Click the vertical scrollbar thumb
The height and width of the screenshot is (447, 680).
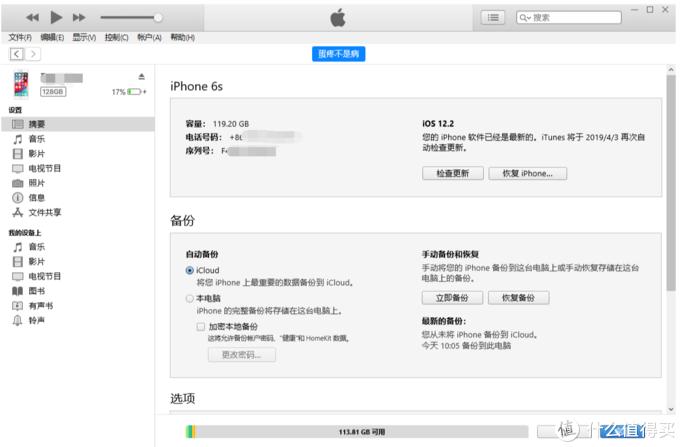point(671,182)
